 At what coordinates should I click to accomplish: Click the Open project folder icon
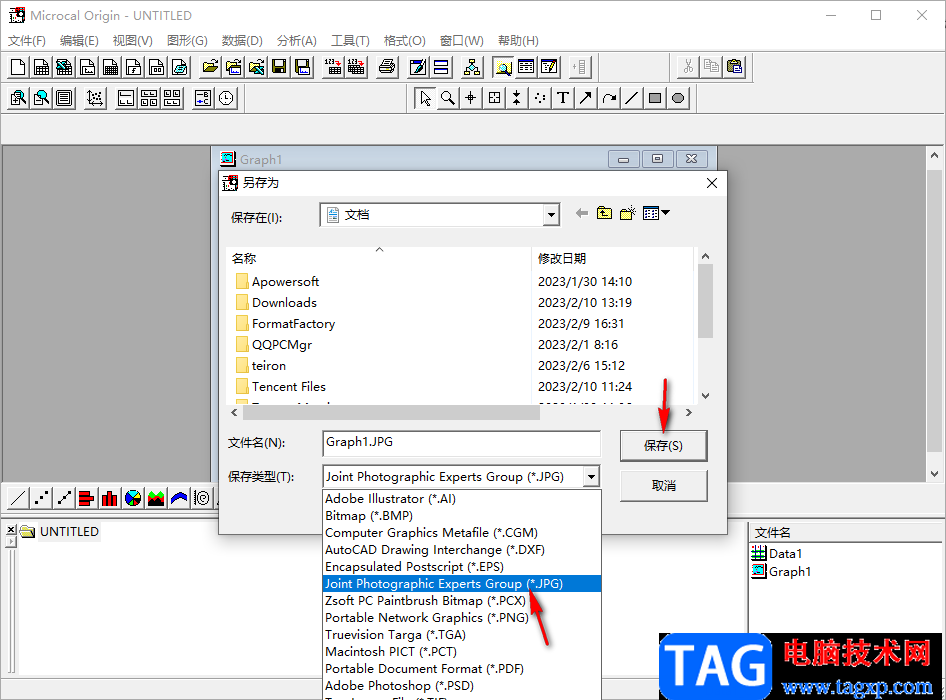coord(210,67)
